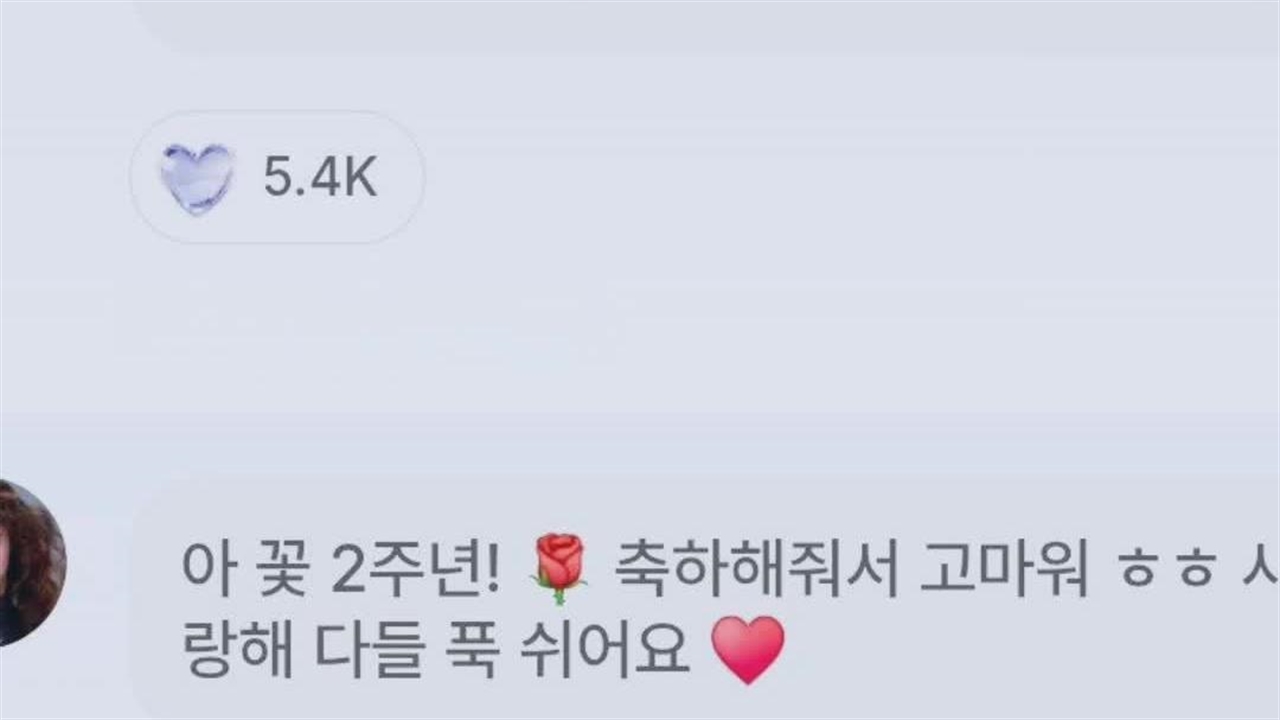Viewport: 1280px width, 720px height.
Task: Click the reaction pill showing heart and 5.4K
Action: click(x=277, y=178)
